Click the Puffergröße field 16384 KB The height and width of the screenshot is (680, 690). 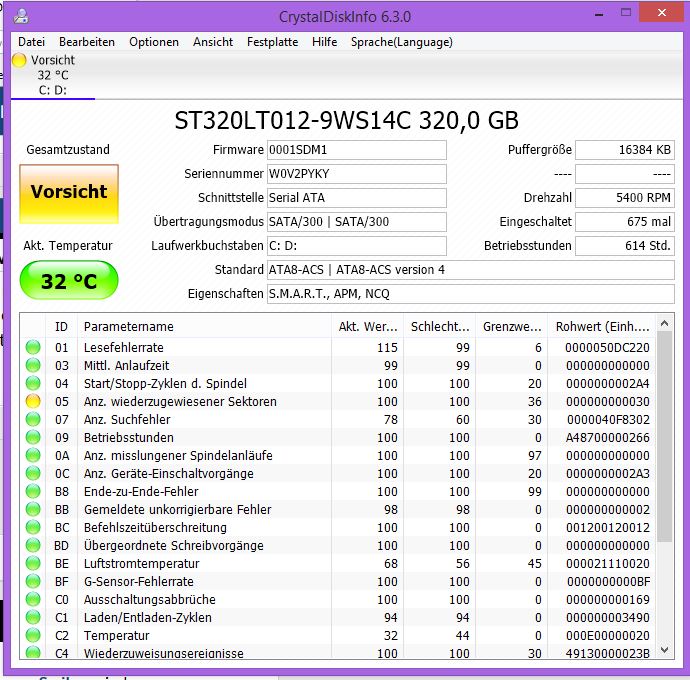tap(624, 150)
